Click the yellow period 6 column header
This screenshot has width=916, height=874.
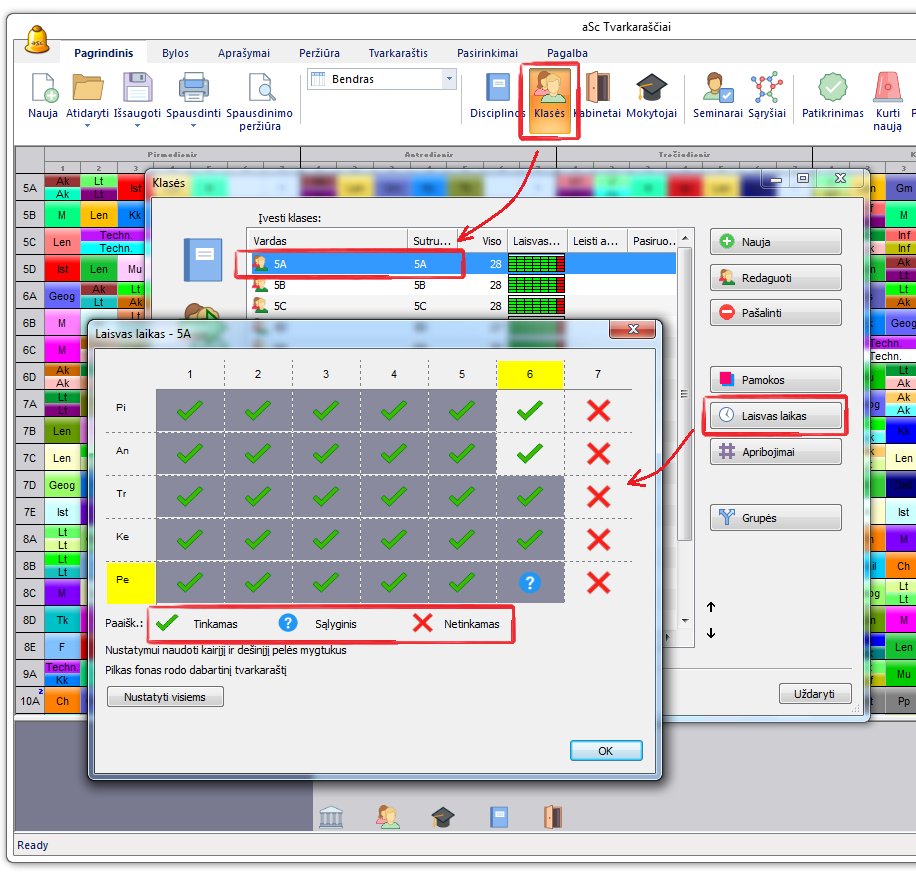(530, 374)
